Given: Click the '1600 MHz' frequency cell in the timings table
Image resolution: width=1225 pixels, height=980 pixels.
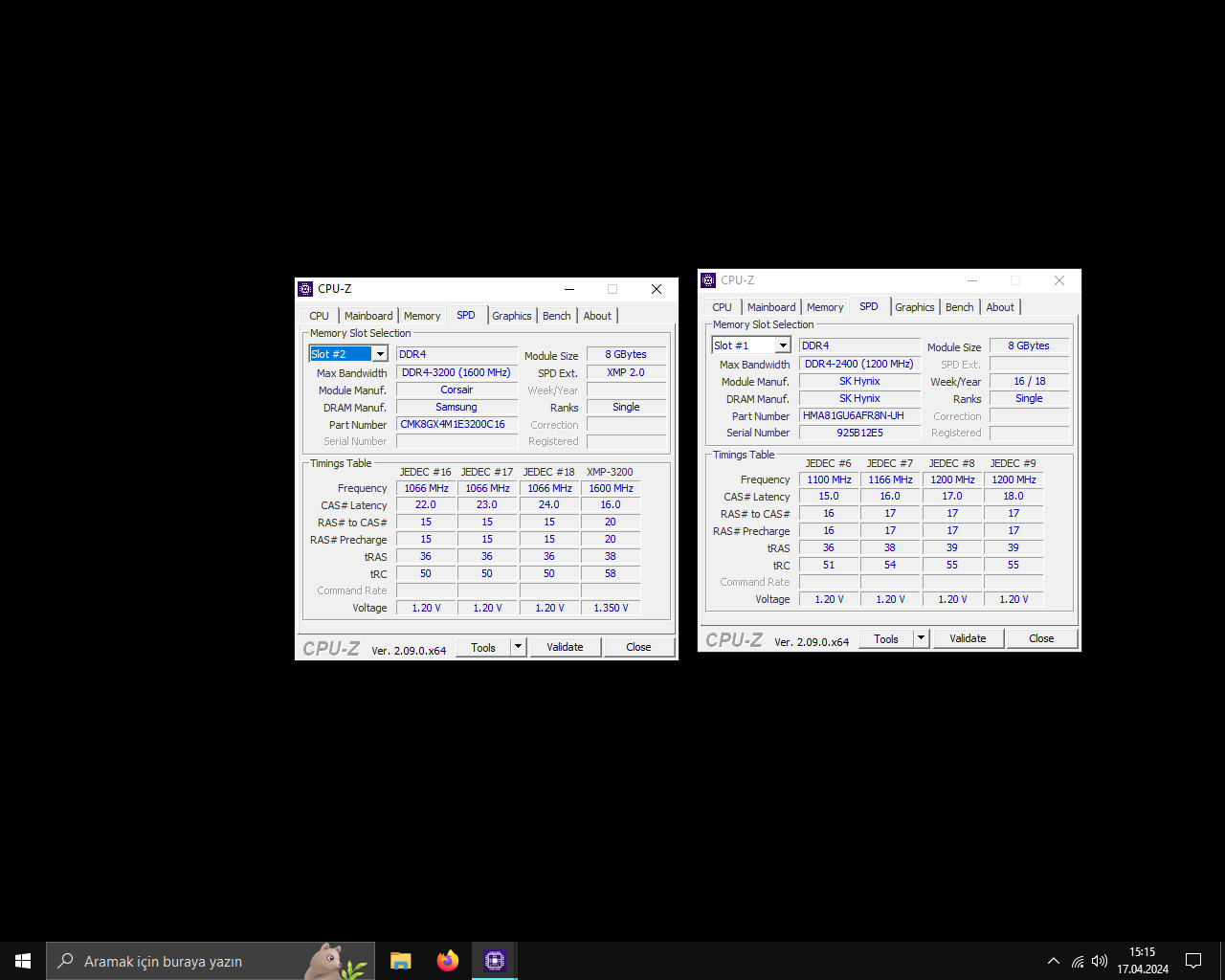Looking at the screenshot, I should coord(611,488).
